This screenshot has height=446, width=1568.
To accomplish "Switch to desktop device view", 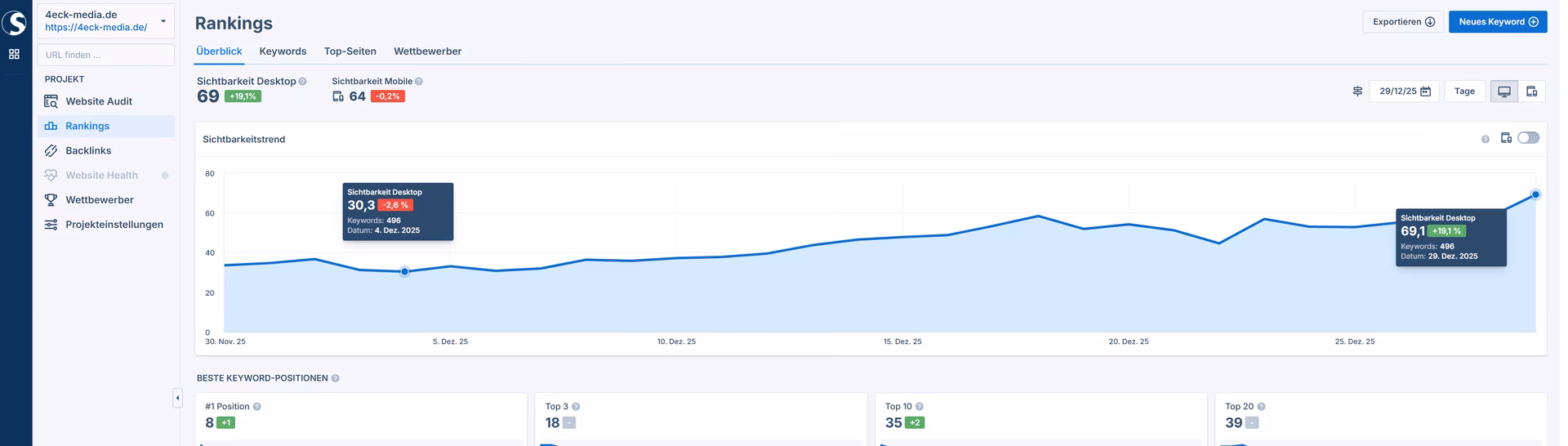I will click(x=1503, y=91).
